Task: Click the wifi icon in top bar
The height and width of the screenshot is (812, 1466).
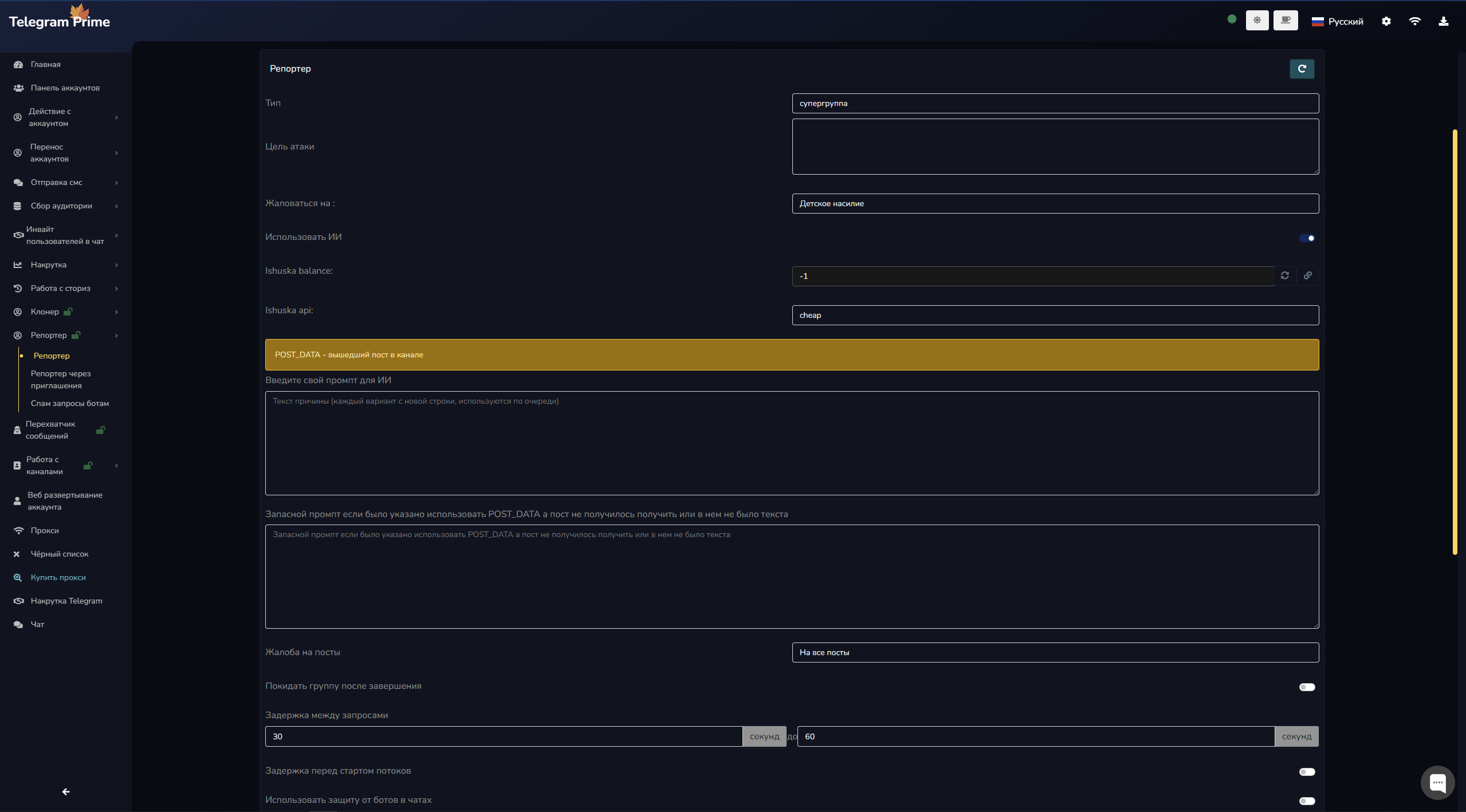Action: (1414, 21)
